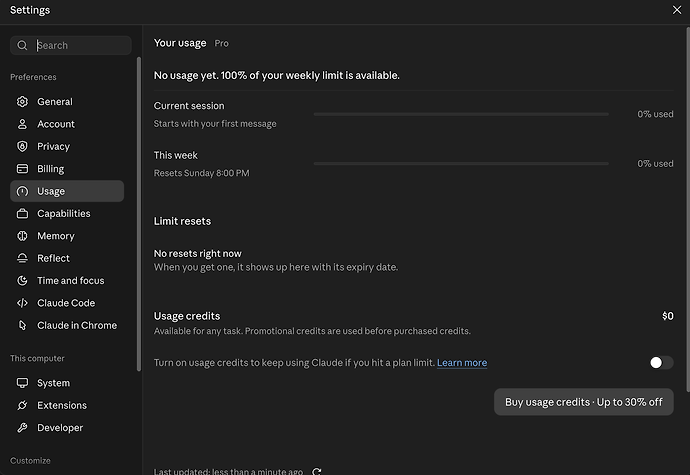Screen dimensions: 690x475
Task: Click the Billing card icon
Action: 22,169
